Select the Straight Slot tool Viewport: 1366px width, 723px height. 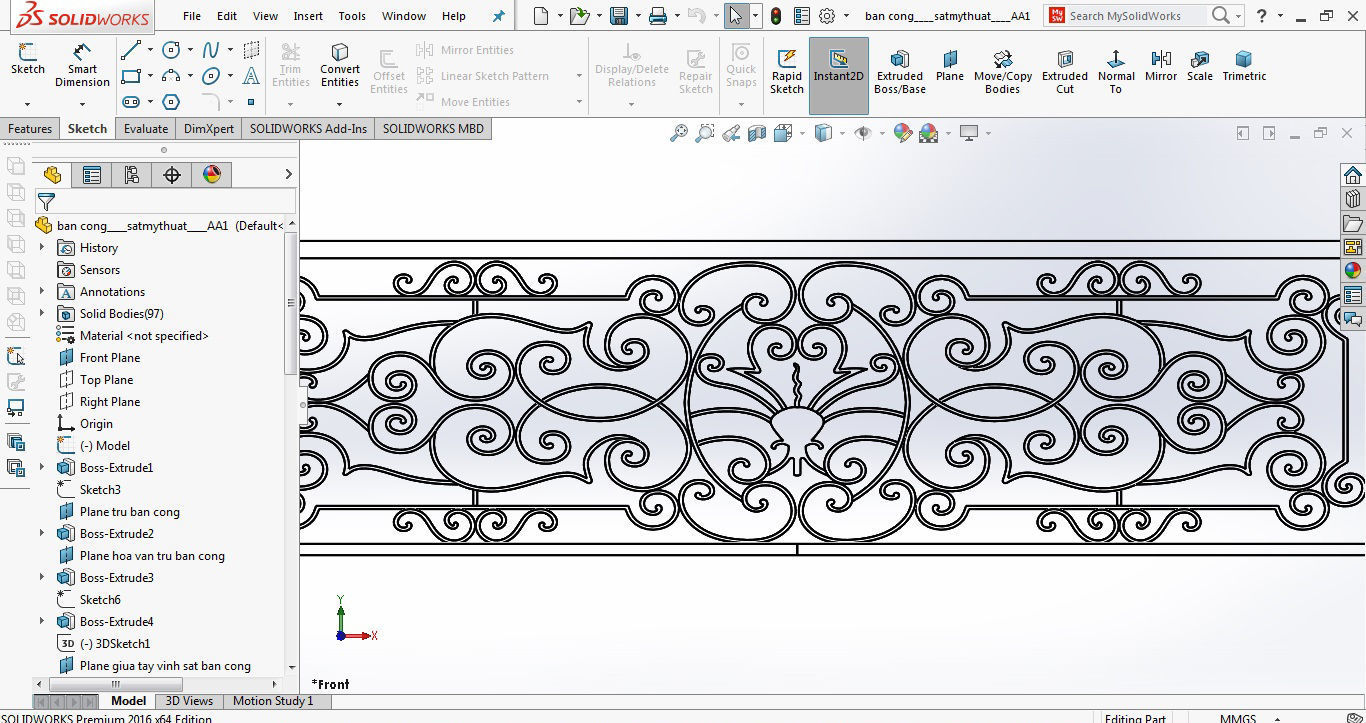131,102
